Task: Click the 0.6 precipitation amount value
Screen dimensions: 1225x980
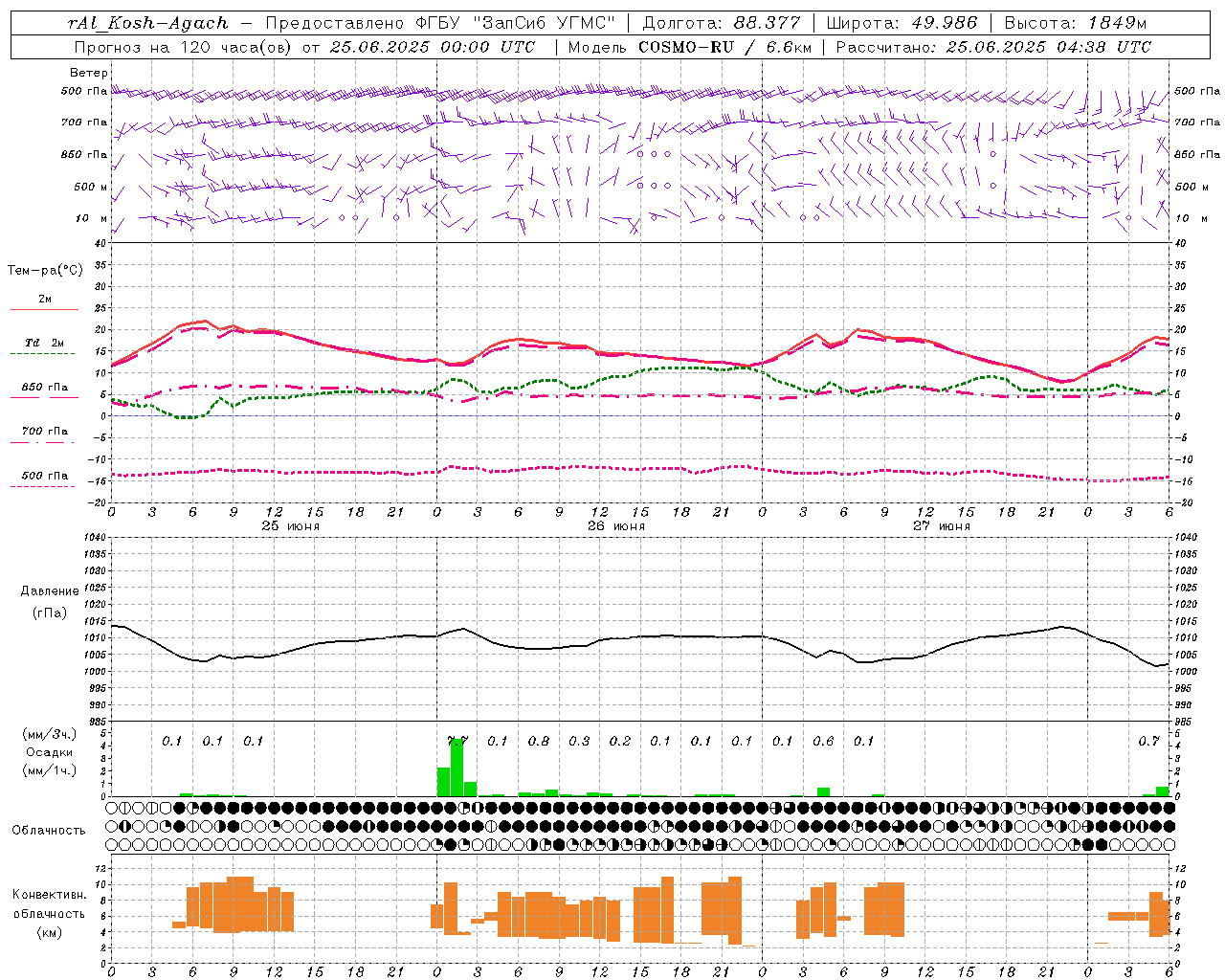Action: (823, 742)
